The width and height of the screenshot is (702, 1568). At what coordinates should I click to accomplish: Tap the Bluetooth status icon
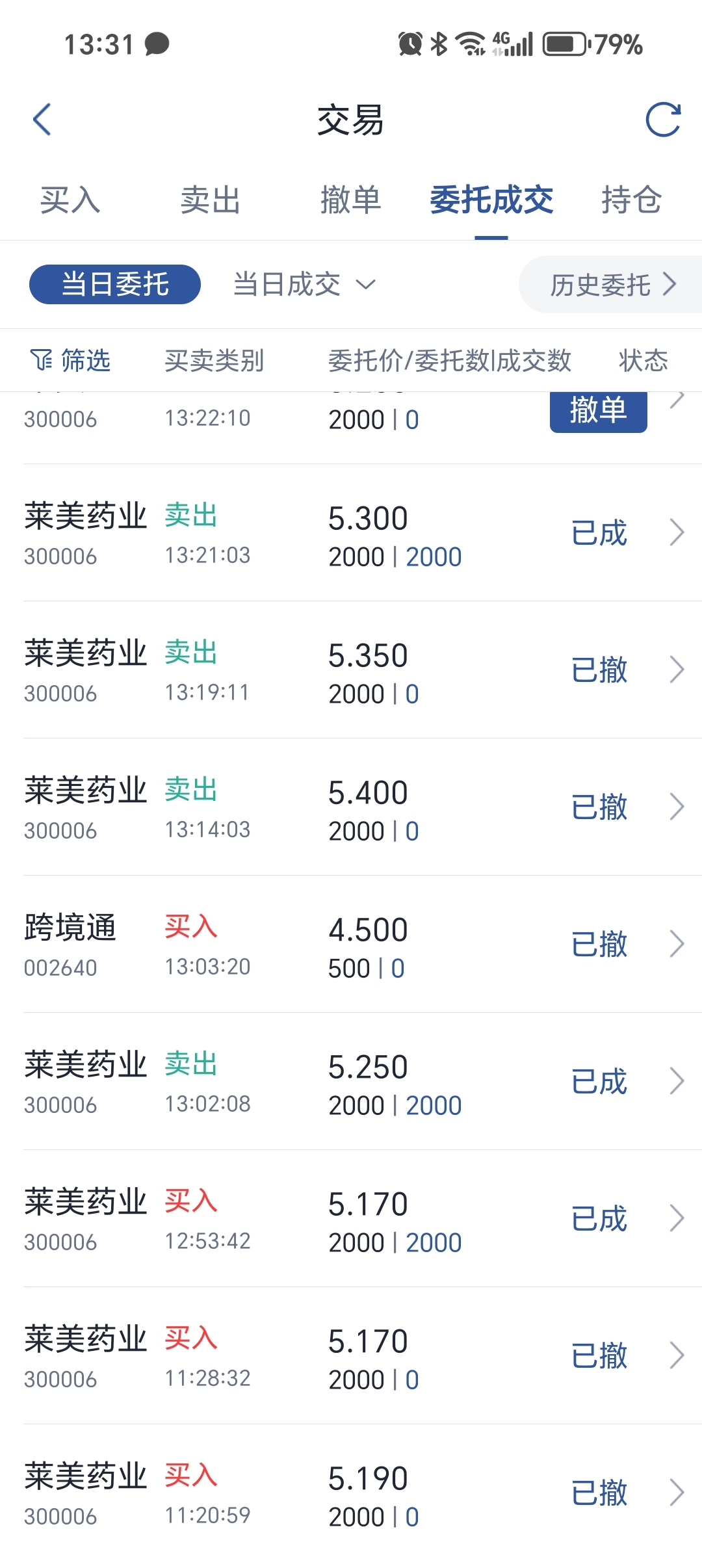click(x=439, y=44)
